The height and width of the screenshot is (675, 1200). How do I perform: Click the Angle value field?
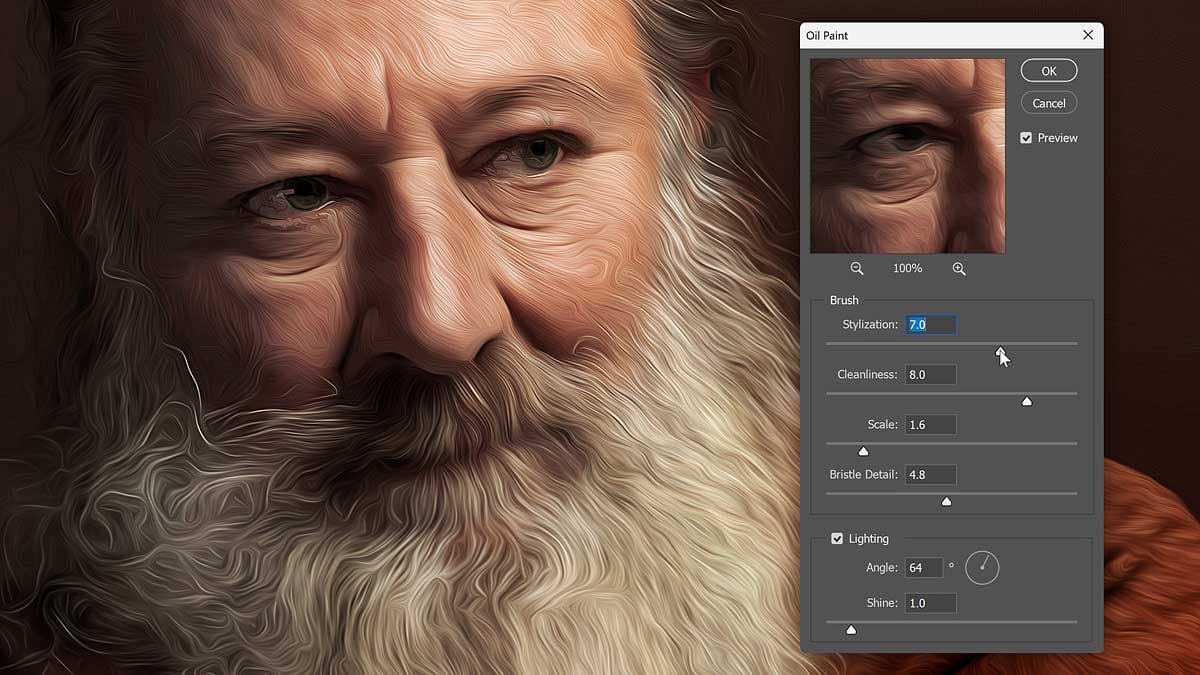(x=924, y=568)
